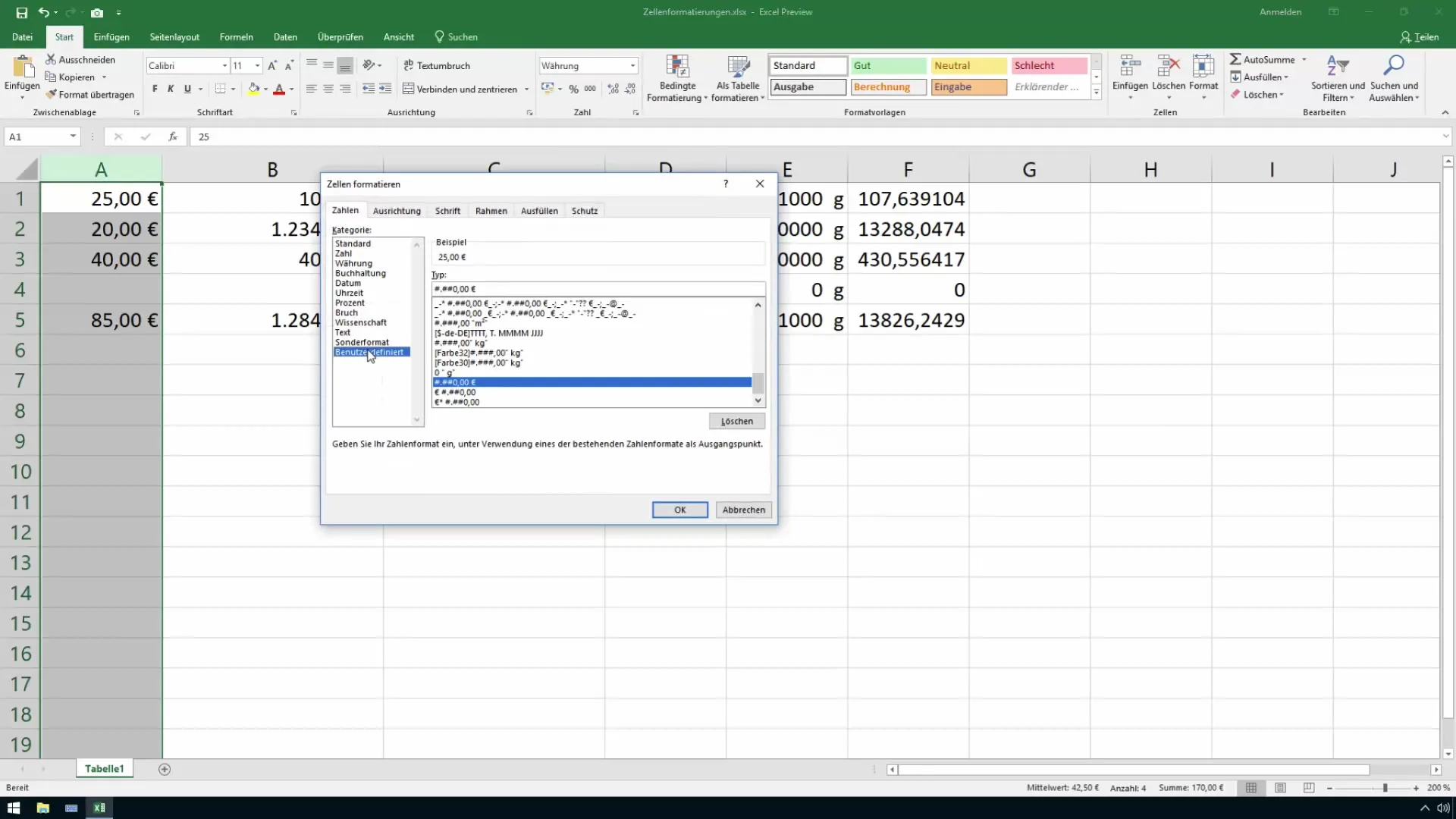Click the new sheet plus icon
The width and height of the screenshot is (1456, 819).
click(x=165, y=769)
